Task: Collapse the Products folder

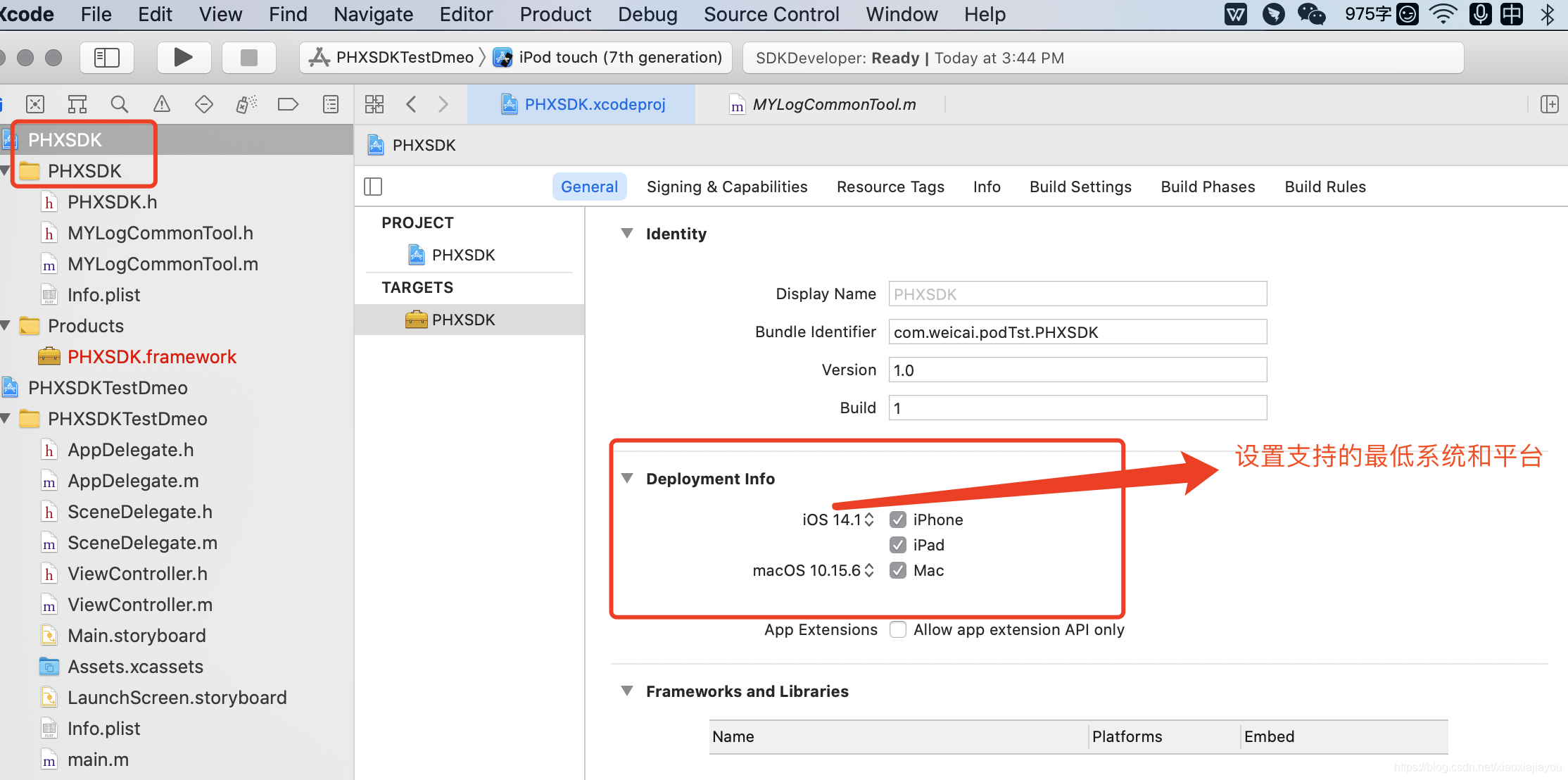Action: click(x=6, y=325)
